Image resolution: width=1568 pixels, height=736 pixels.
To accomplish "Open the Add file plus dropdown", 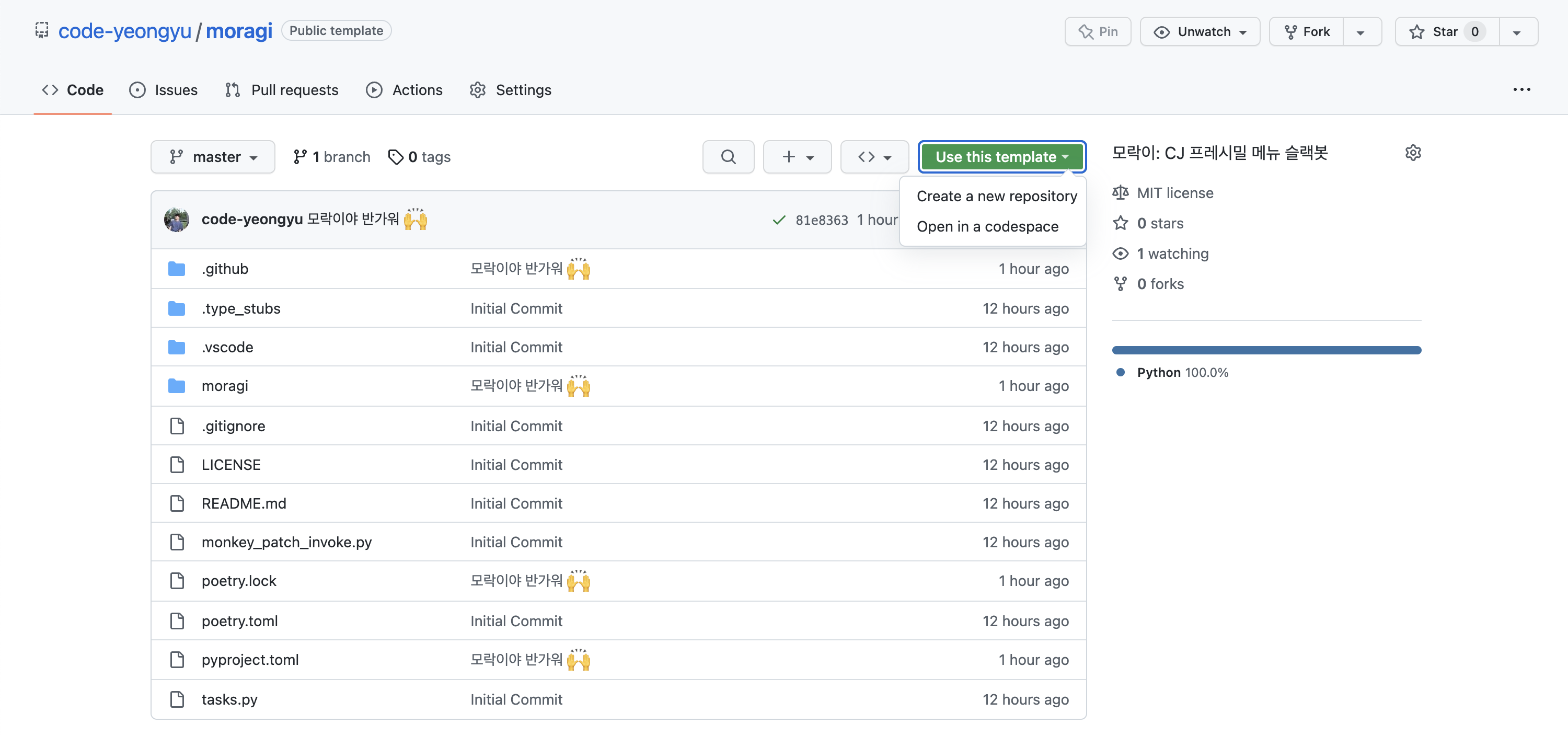I will tap(797, 157).
